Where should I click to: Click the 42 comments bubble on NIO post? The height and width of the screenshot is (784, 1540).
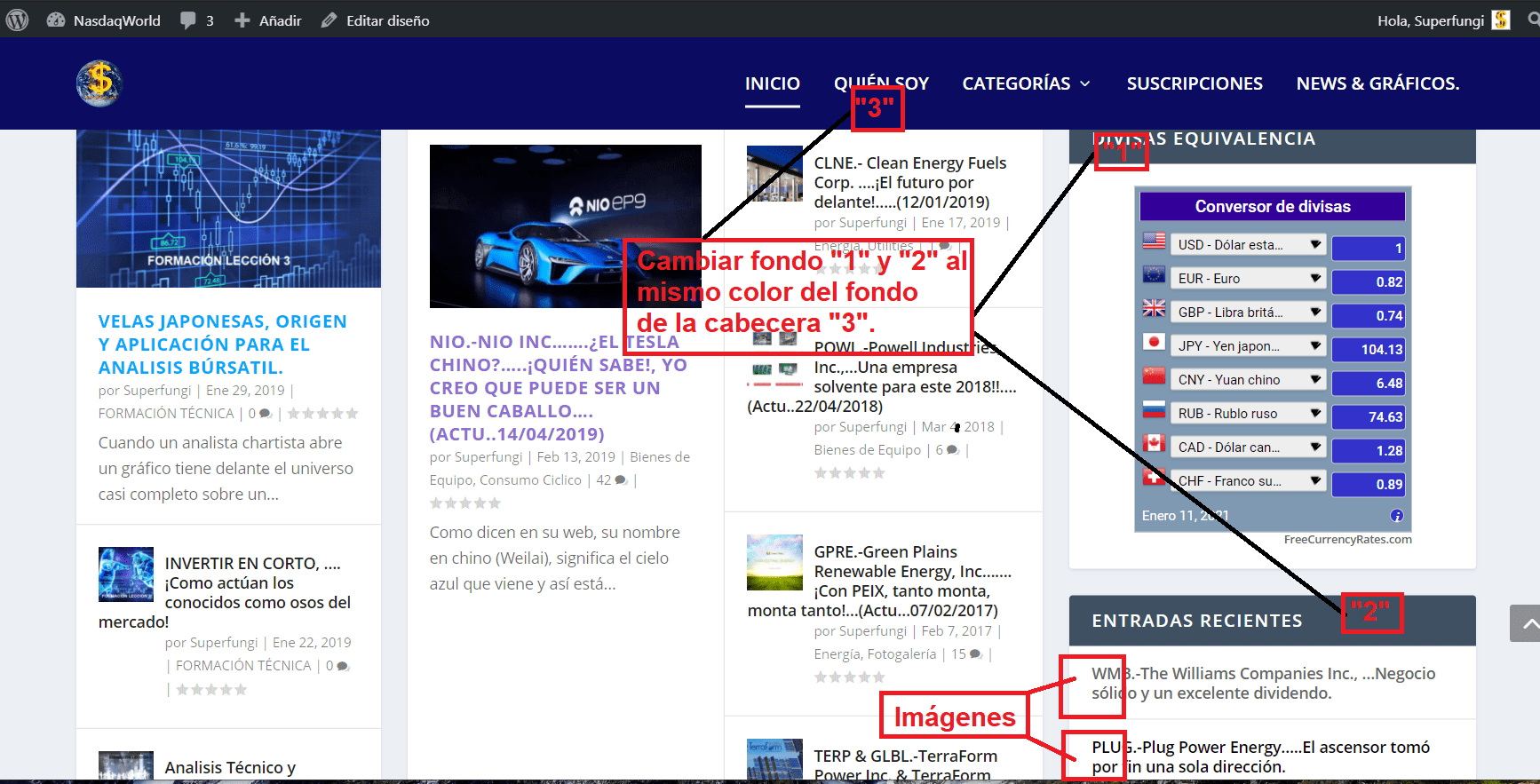point(621,480)
